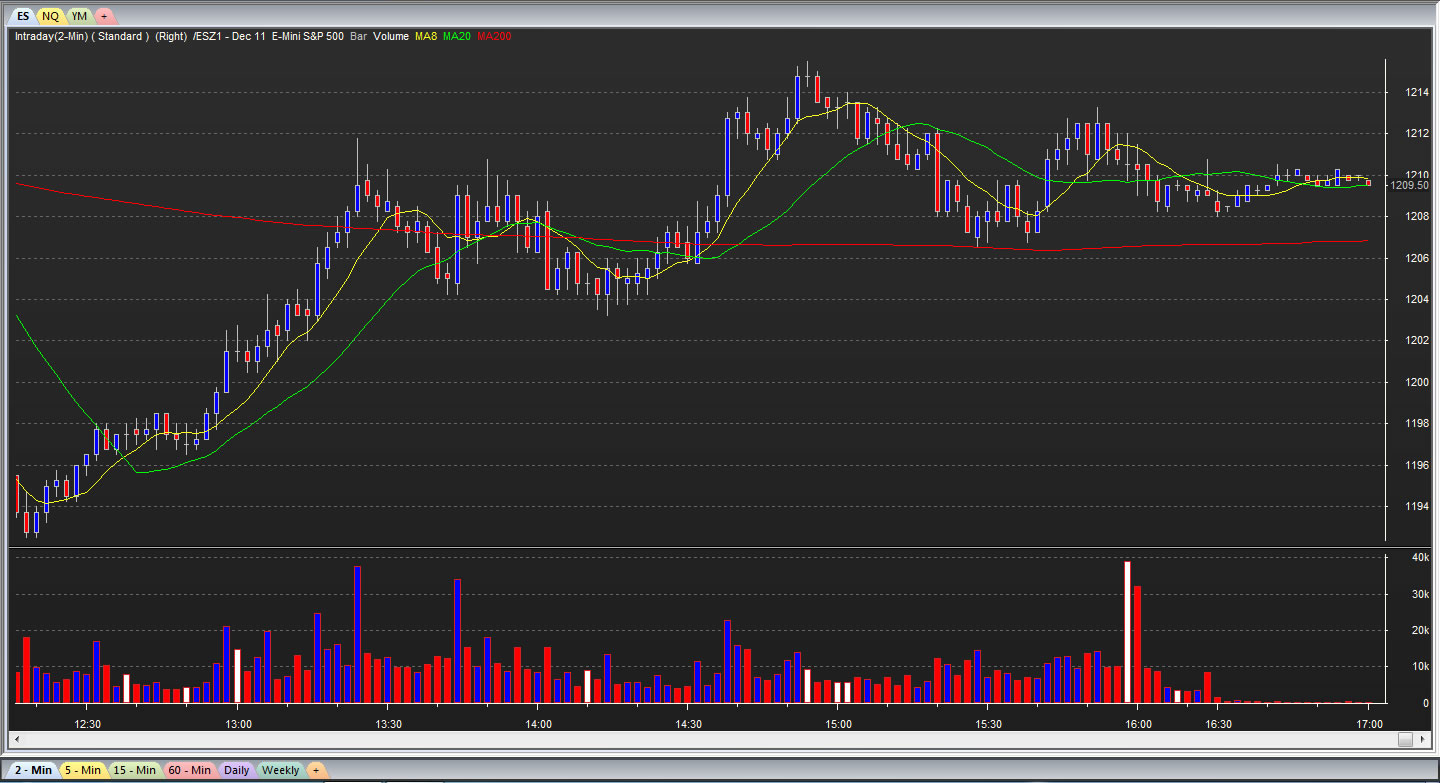
Task: Click the 15:00 time axis label
Action: point(838,724)
